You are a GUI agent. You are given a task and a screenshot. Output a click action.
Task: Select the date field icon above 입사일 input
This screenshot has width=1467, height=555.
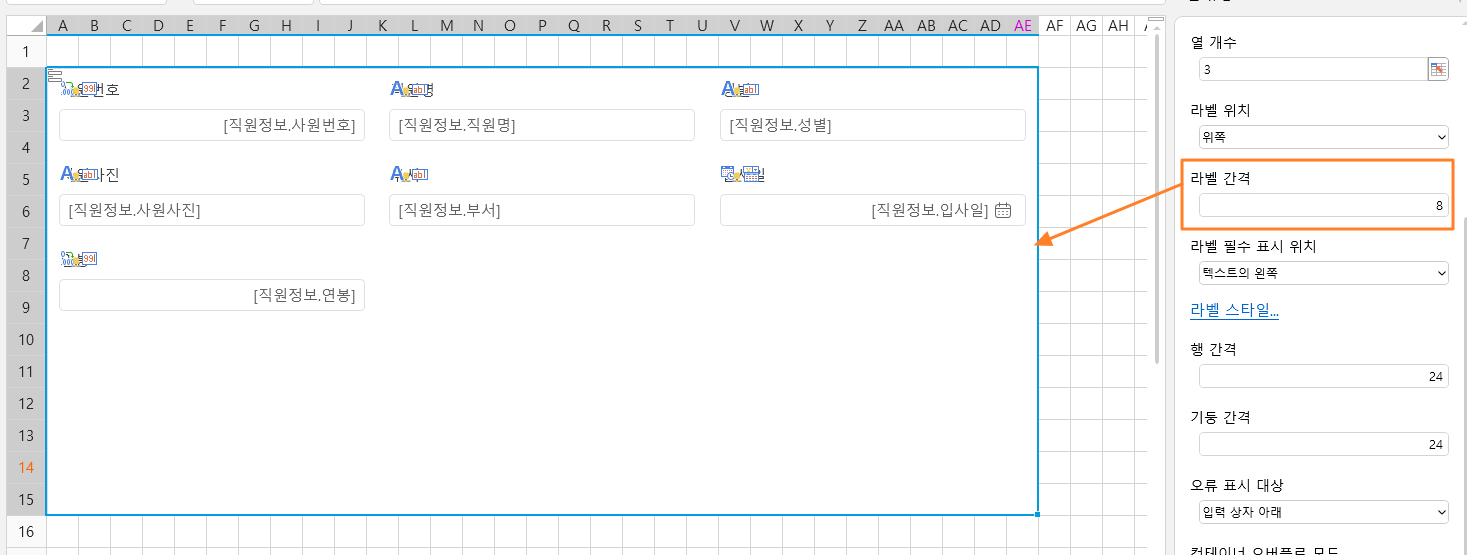[x=741, y=175]
